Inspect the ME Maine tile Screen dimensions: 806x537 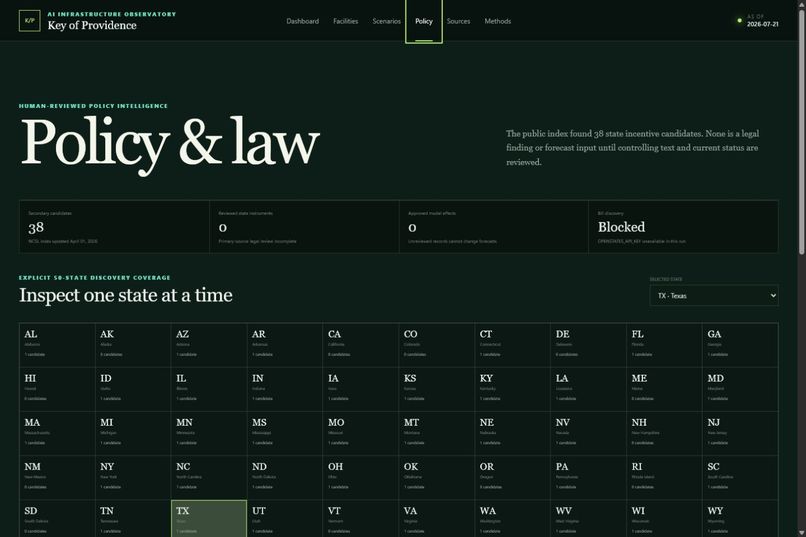(664, 389)
